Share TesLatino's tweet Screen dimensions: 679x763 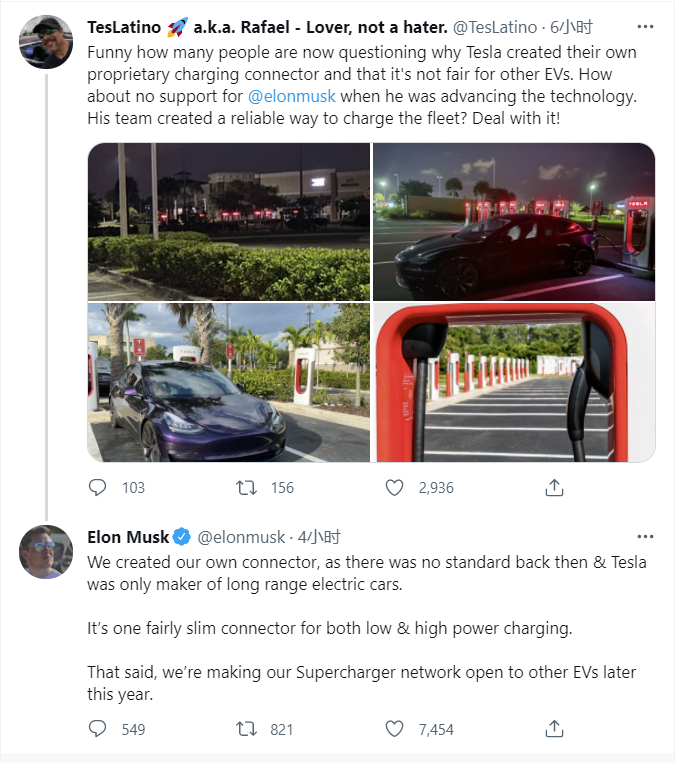click(555, 487)
